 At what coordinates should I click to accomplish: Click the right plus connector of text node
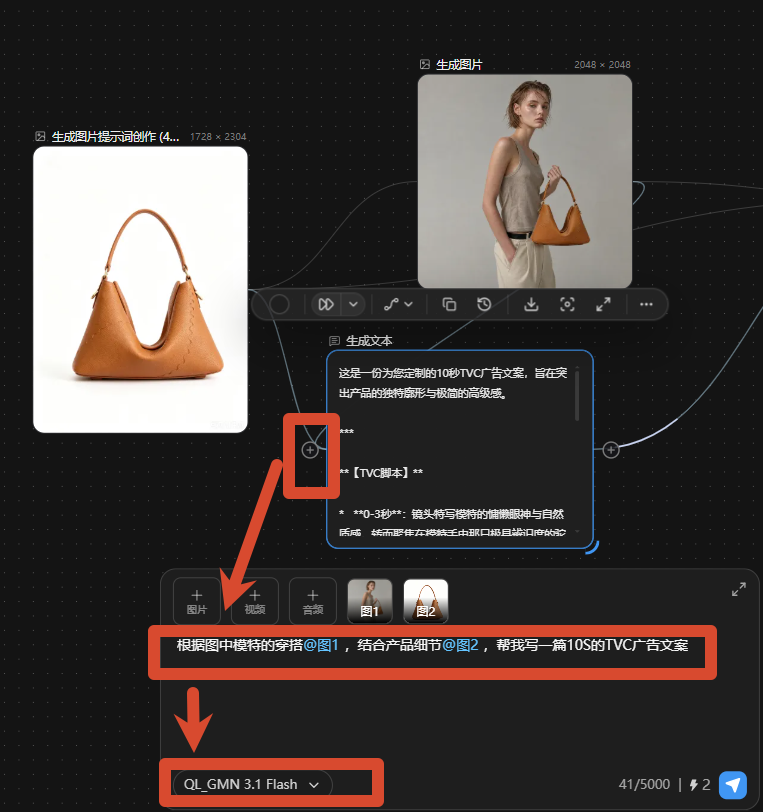pyautogui.click(x=611, y=450)
